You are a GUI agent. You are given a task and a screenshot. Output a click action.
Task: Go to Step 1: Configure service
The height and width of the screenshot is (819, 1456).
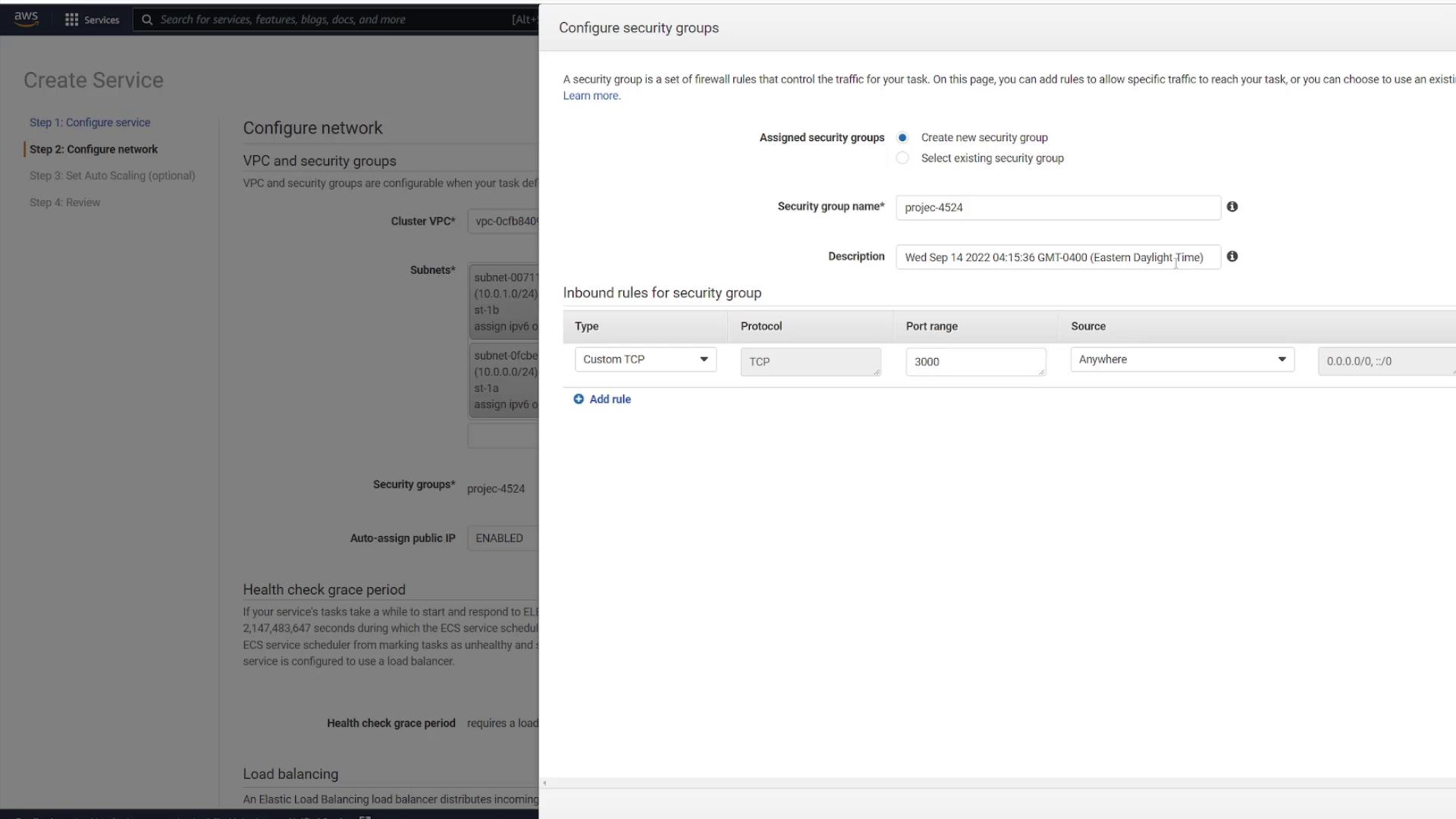click(89, 122)
